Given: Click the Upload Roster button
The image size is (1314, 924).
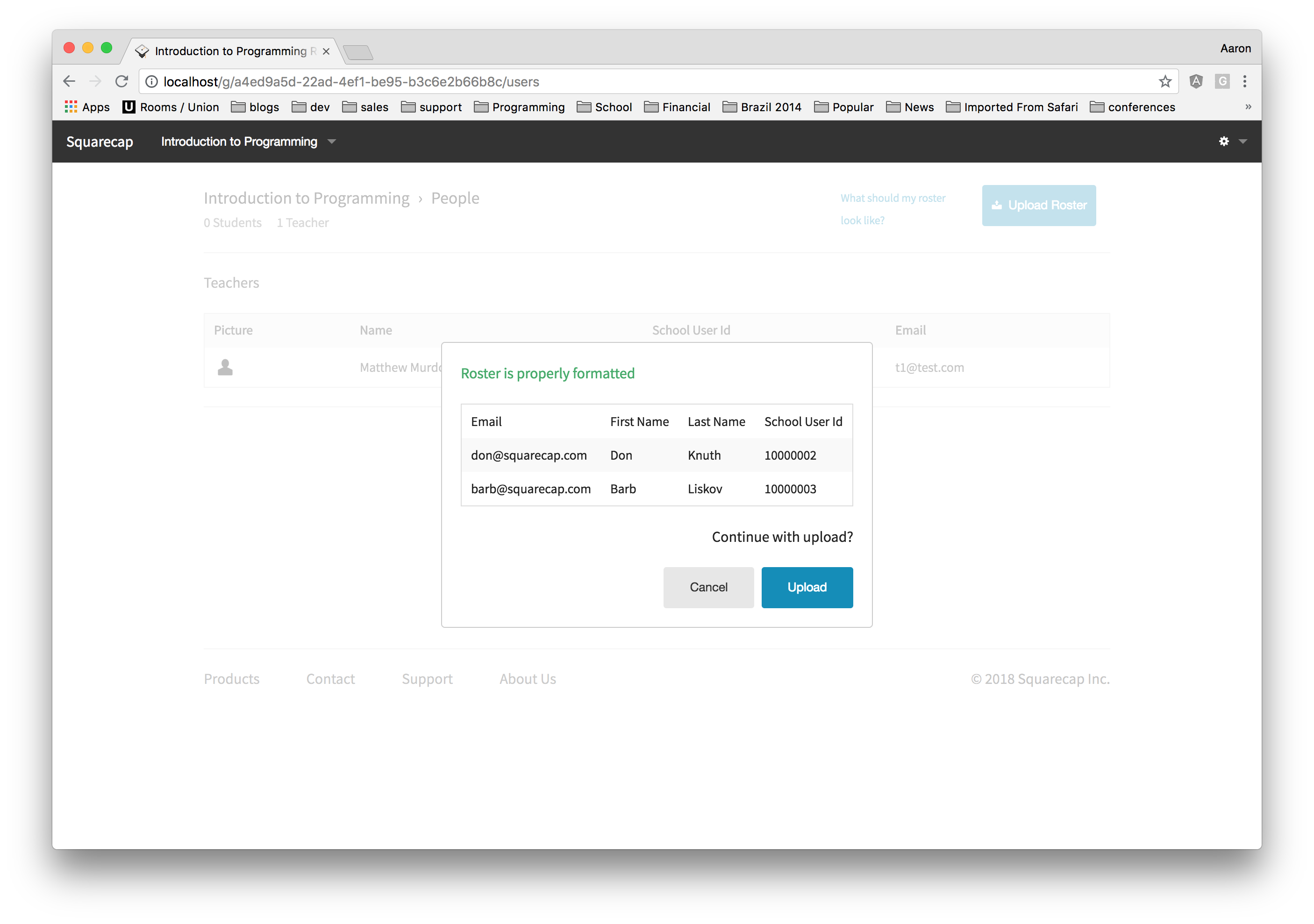Looking at the screenshot, I should pos(1038,205).
